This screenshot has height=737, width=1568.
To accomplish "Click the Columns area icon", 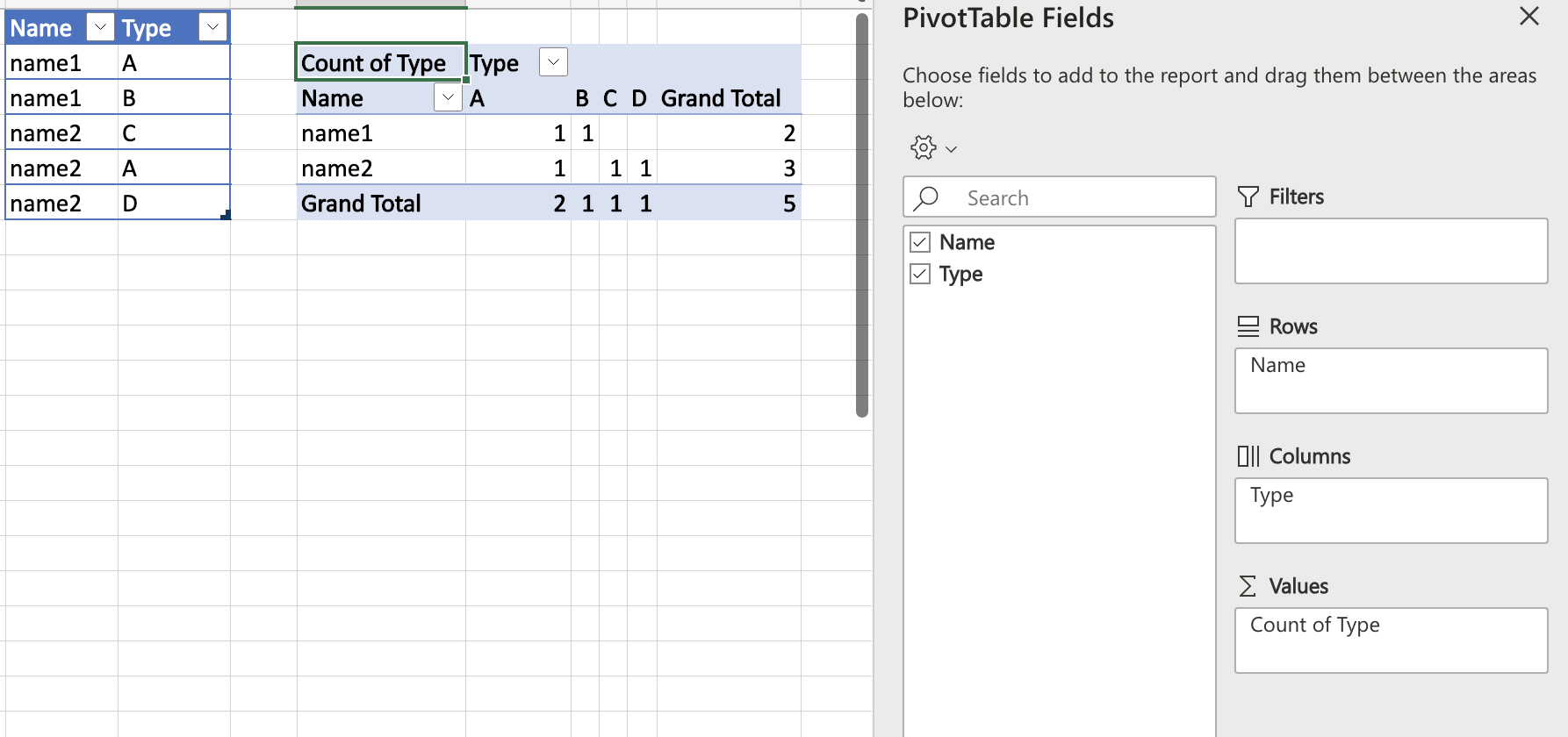I will pos(1248,456).
